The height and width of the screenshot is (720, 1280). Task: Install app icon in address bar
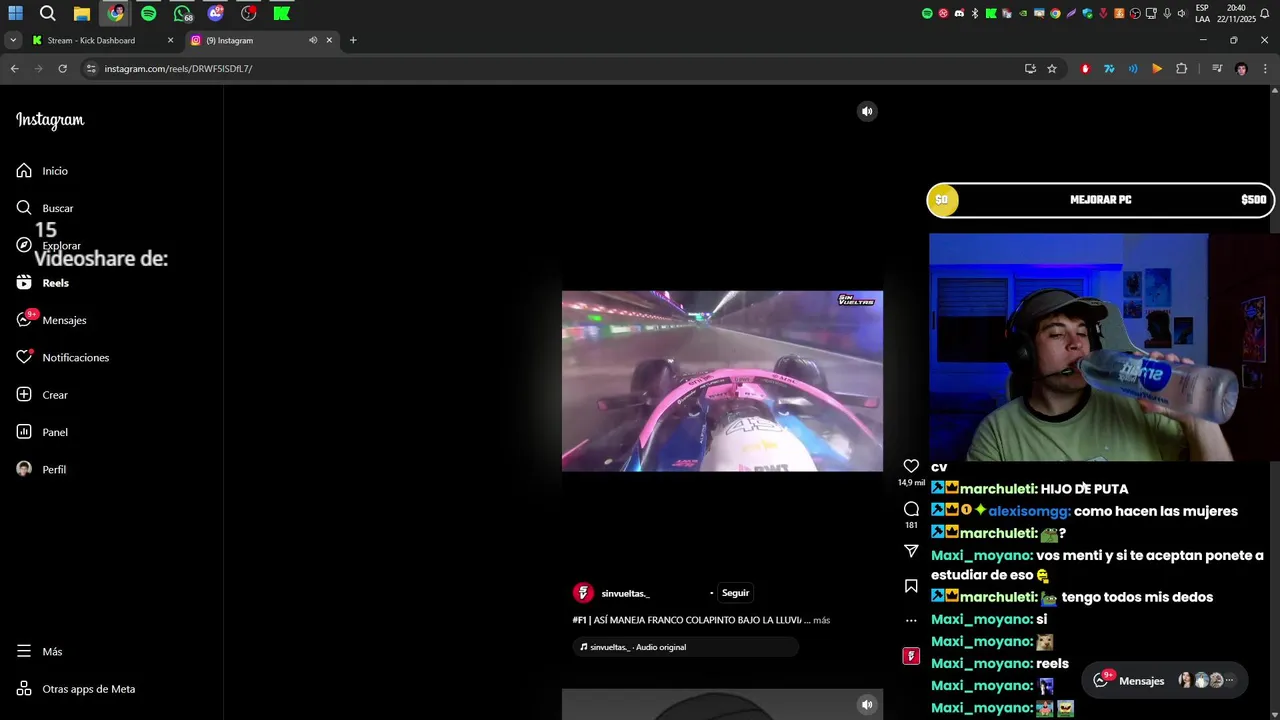coord(1030,69)
